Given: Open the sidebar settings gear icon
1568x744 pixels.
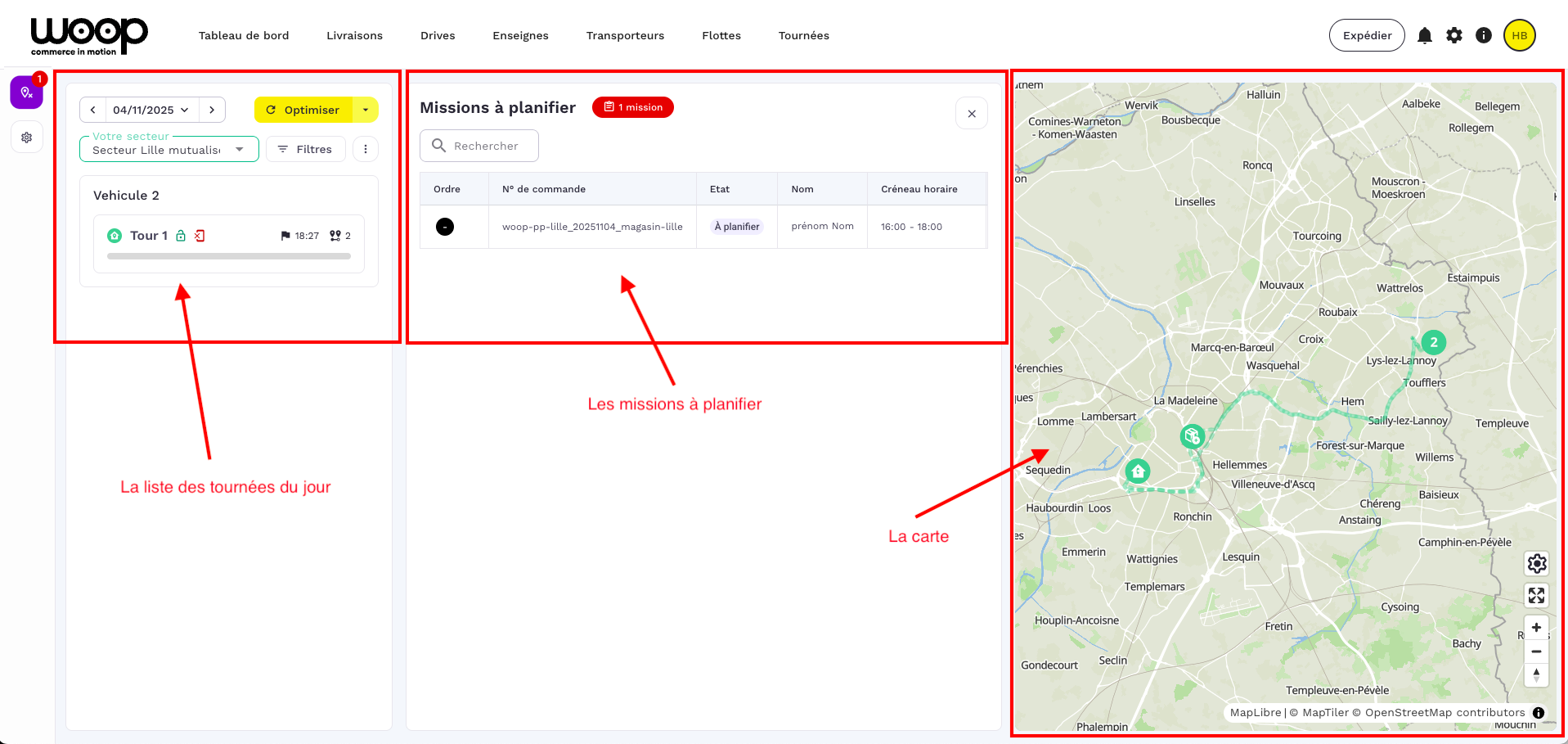Looking at the screenshot, I should (x=26, y=138).
